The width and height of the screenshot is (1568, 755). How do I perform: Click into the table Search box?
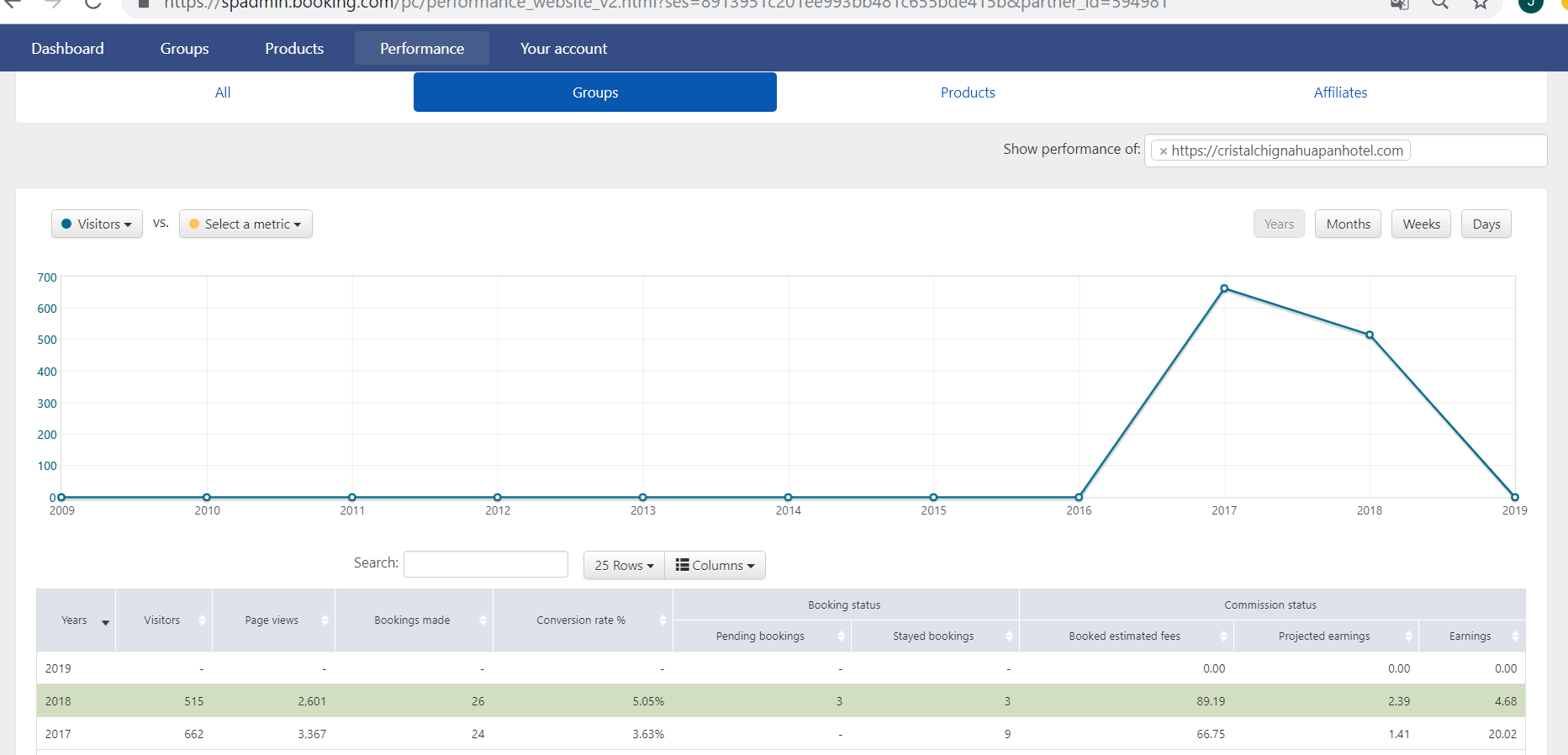[486, 564]
